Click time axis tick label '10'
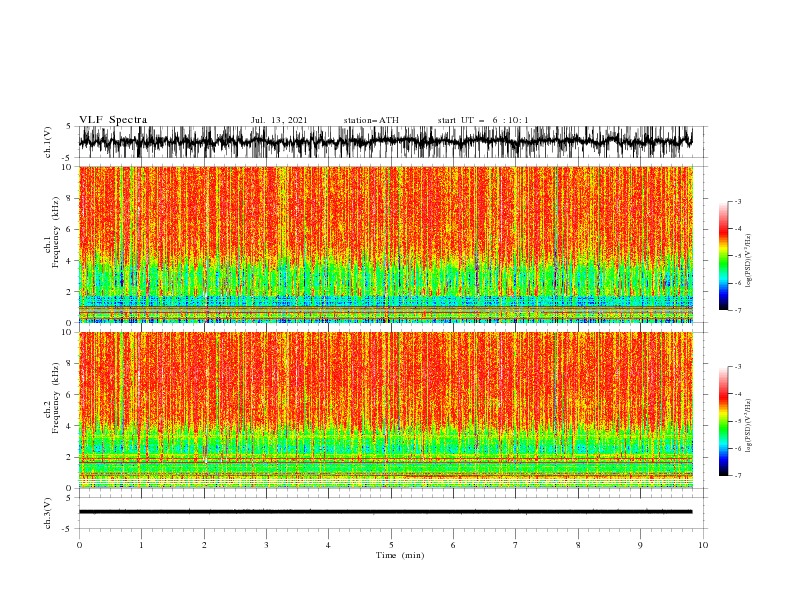The height and width of the screenshot is (612, 792). point(703,545)
